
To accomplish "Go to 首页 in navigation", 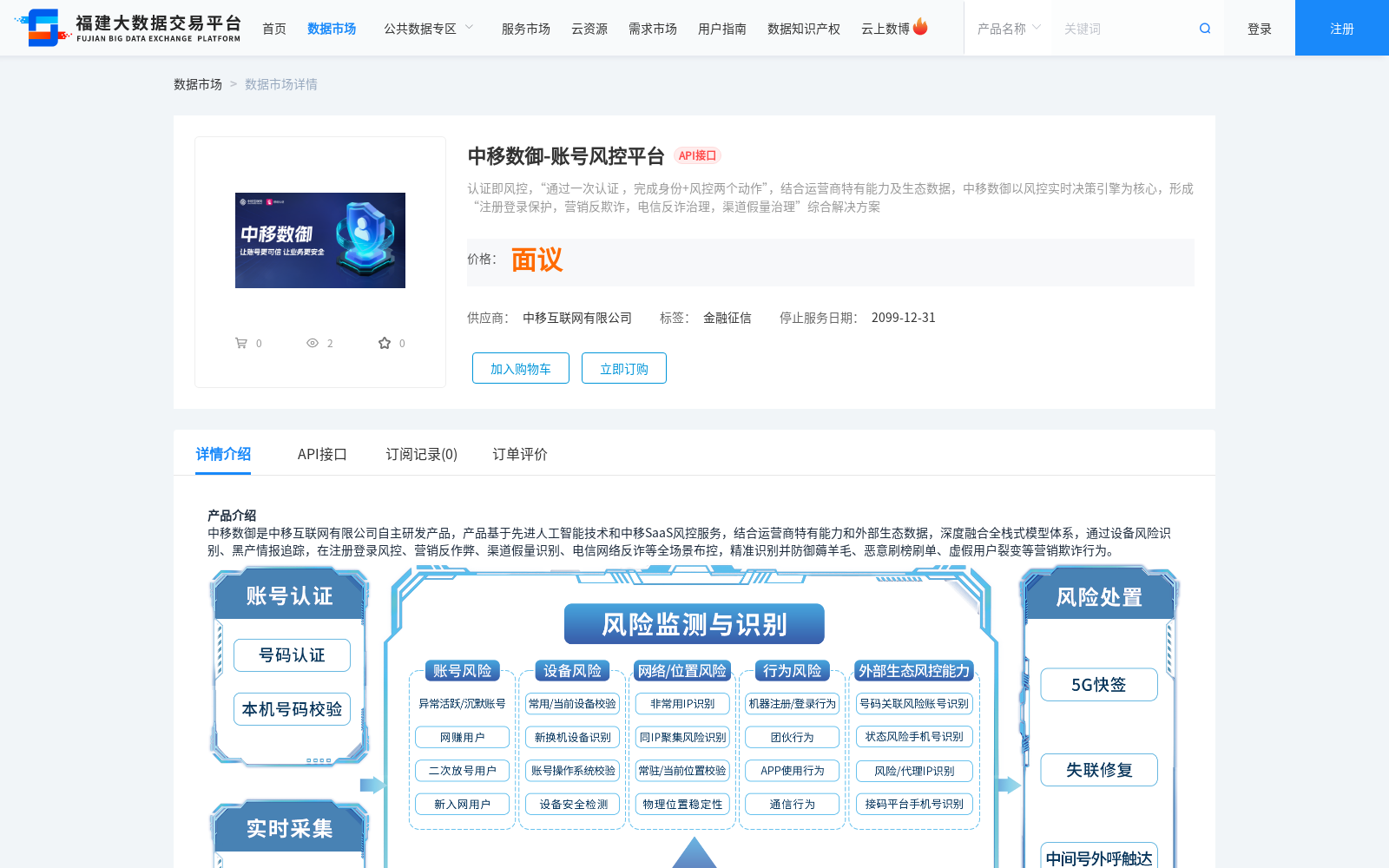I will (x=274, y=29).
